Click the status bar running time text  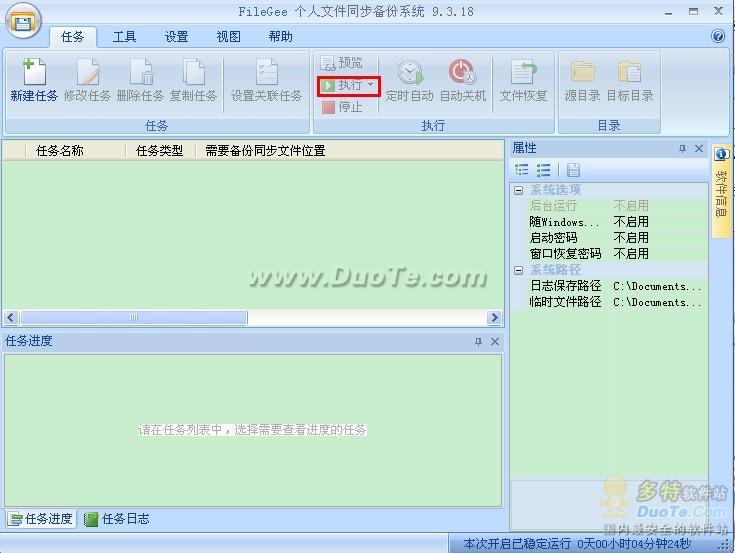point(577,544)
